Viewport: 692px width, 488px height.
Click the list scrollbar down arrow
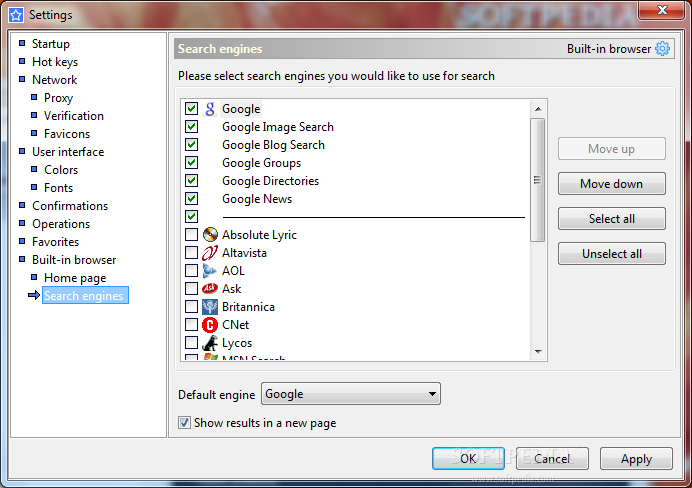[538, 352]
